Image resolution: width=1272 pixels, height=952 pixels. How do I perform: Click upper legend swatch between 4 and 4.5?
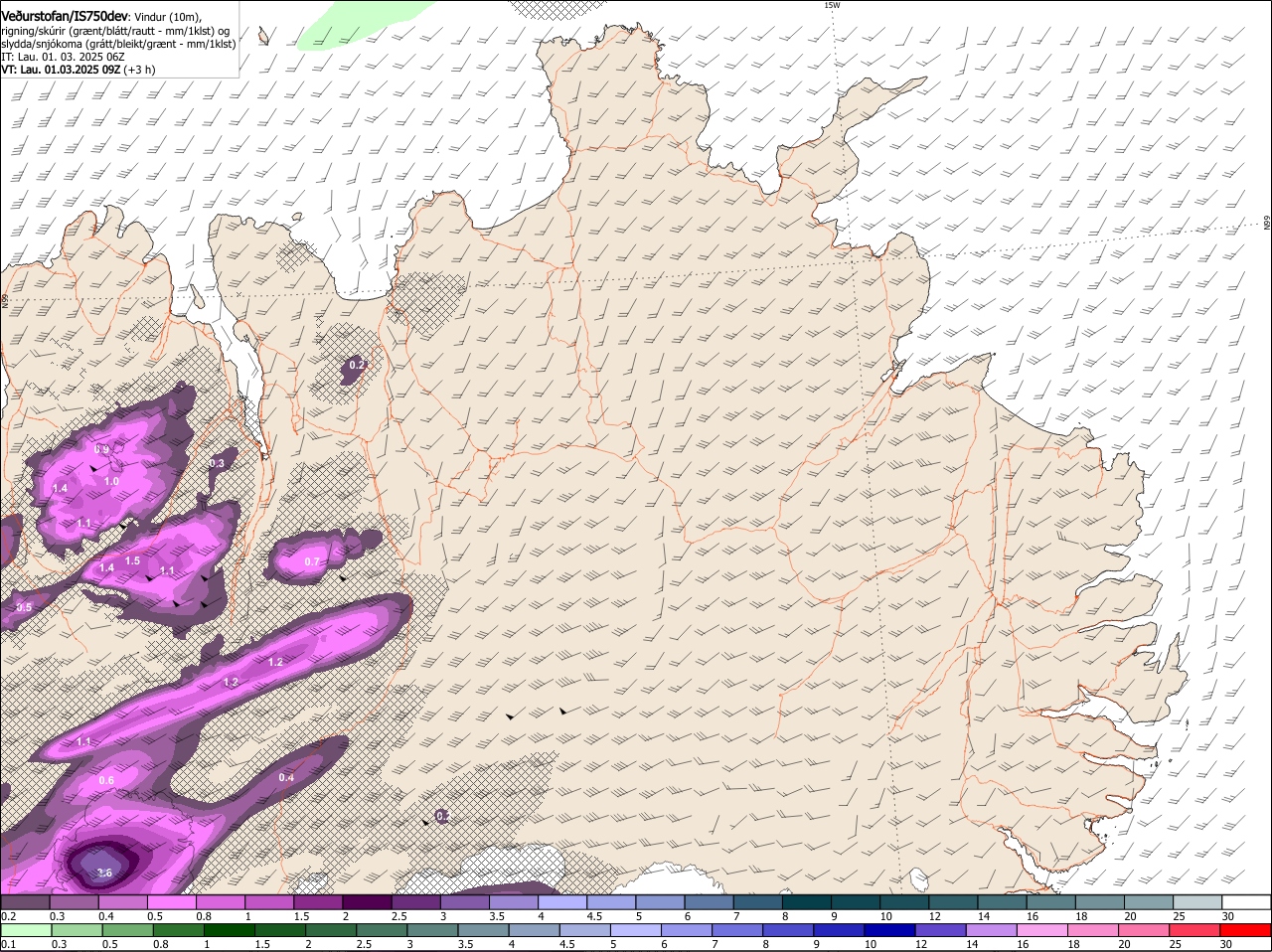562,901
